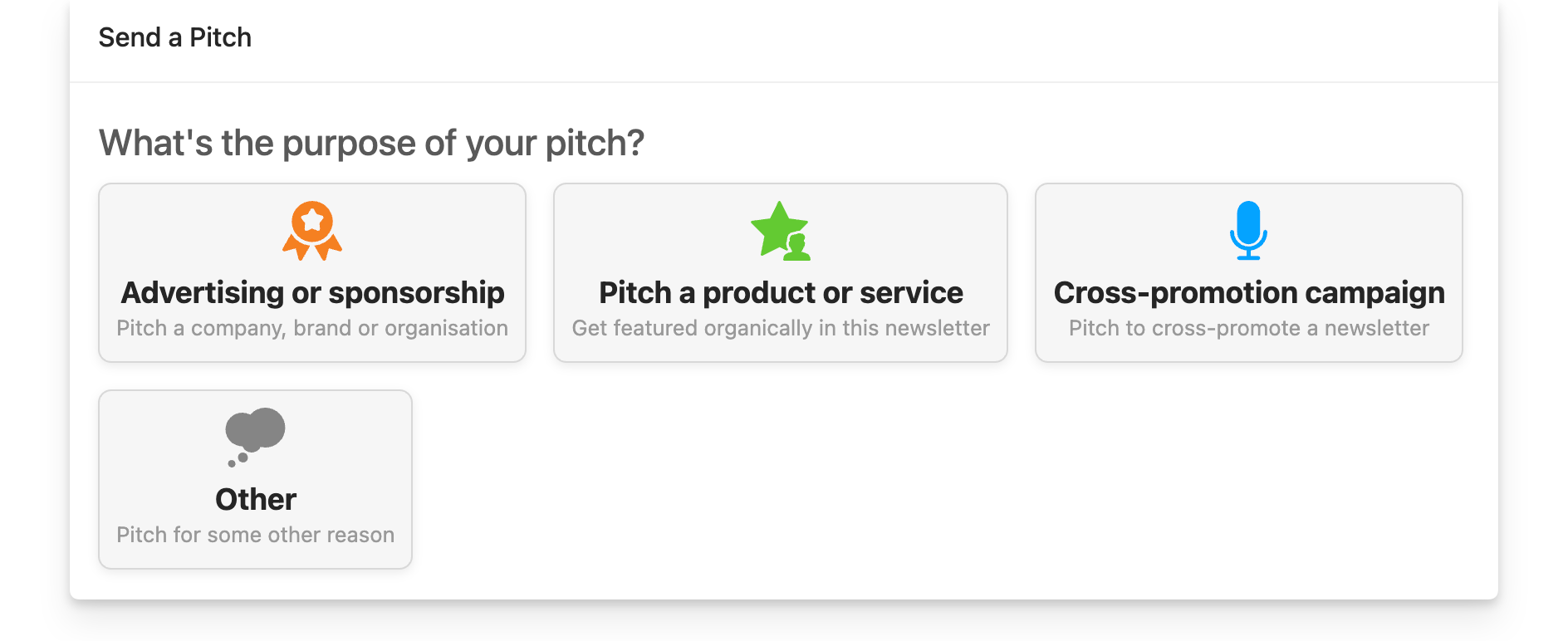Click the 'What's the purpose of your pitch?' heading
Screen dimensions: 1568x641
coord(371,143)
